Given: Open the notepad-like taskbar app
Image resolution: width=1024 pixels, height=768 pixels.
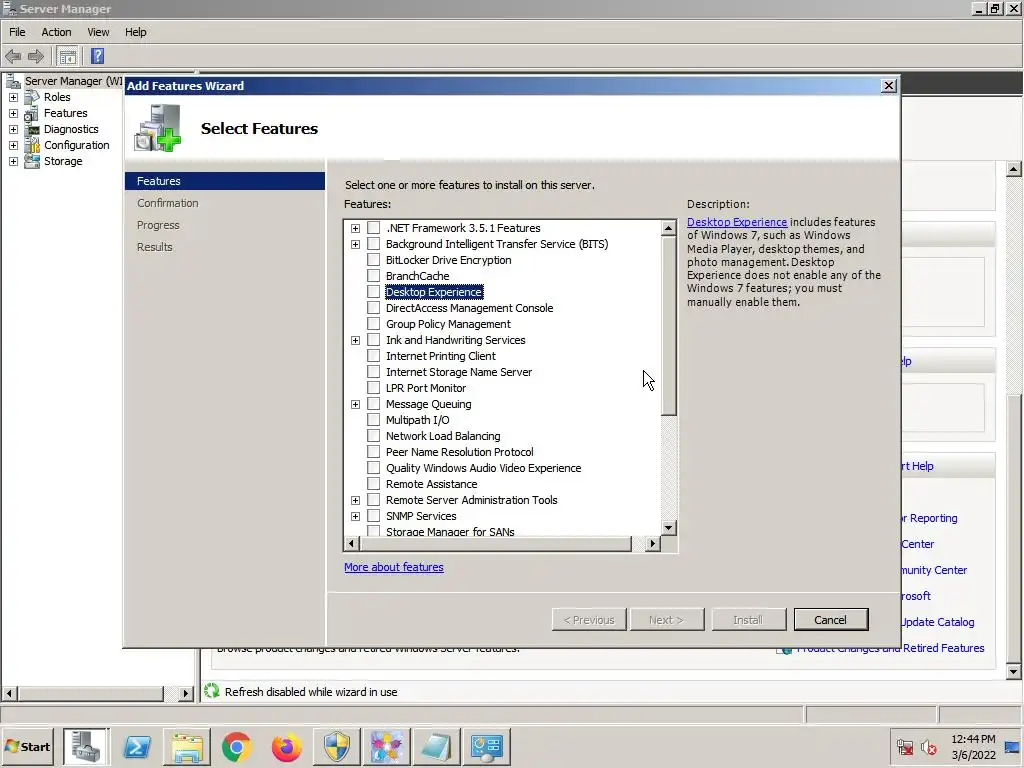Looking at the screenshot, I should coord(437,746).
